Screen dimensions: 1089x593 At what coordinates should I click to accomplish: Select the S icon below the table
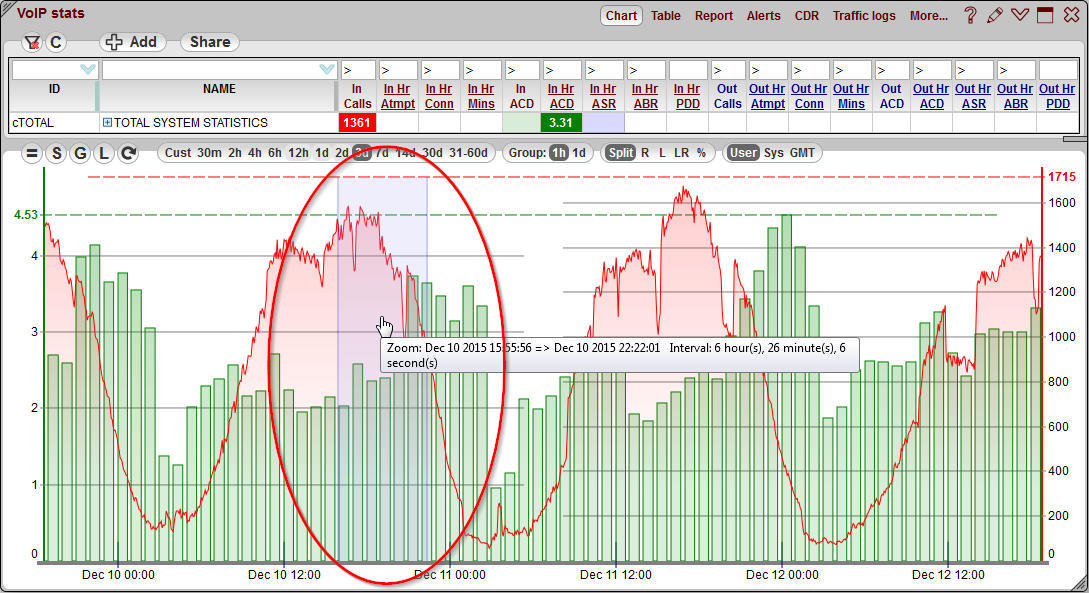coord(57,152)
